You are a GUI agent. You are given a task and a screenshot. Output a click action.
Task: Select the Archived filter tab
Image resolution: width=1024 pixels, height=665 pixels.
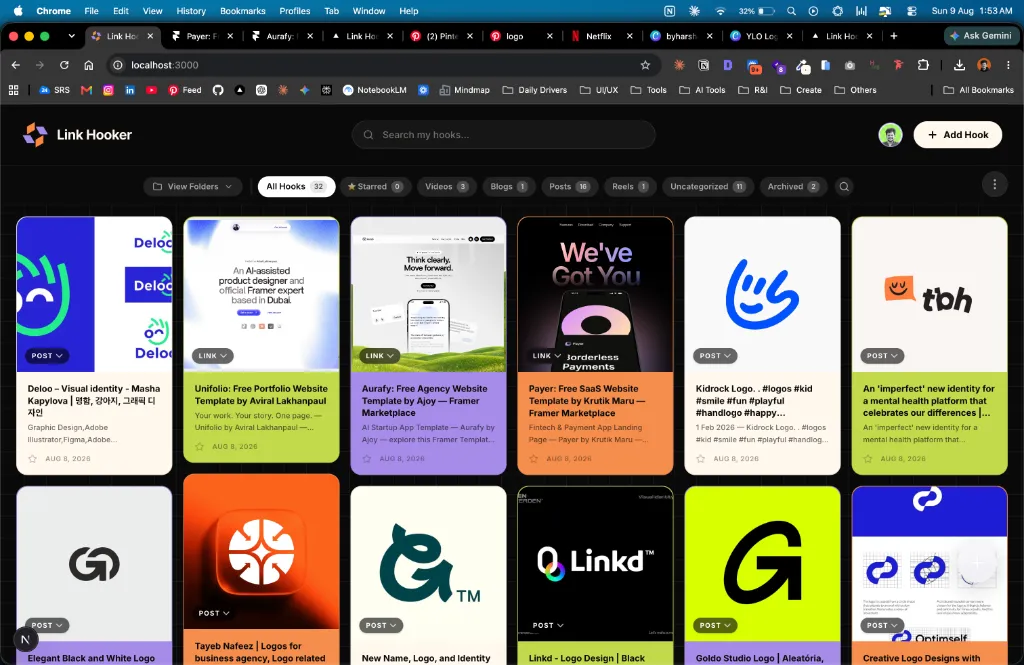[793, 187]
